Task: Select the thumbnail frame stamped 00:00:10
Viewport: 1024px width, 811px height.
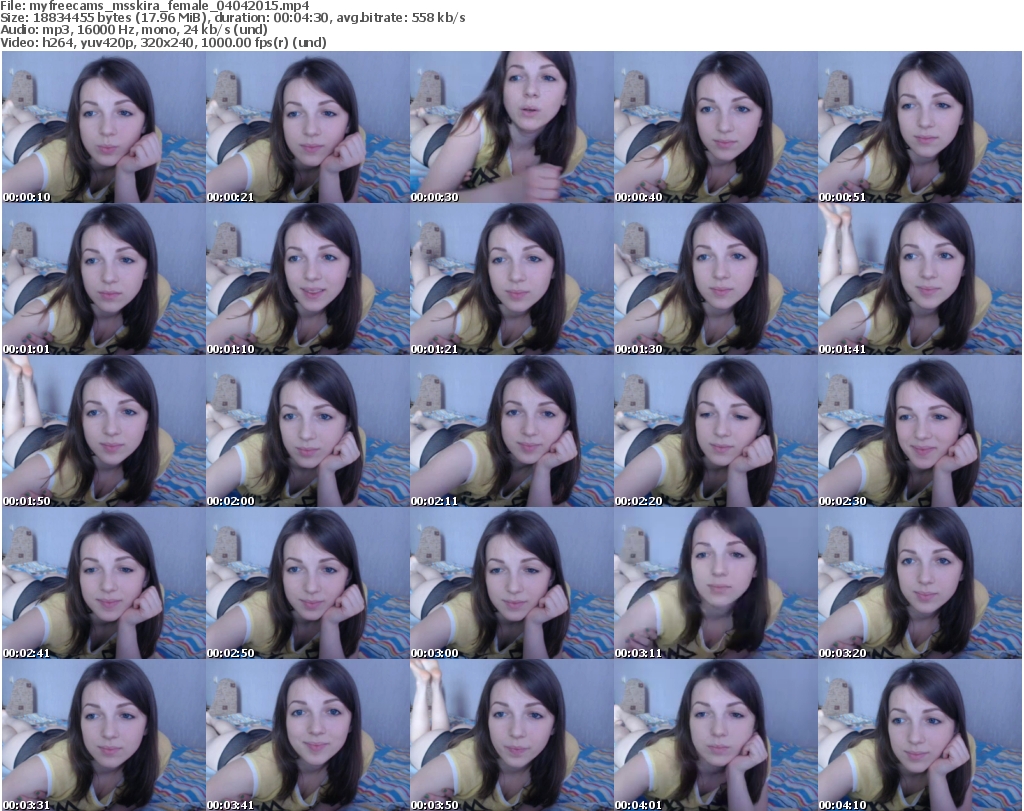Action: [x=104, y=127]
